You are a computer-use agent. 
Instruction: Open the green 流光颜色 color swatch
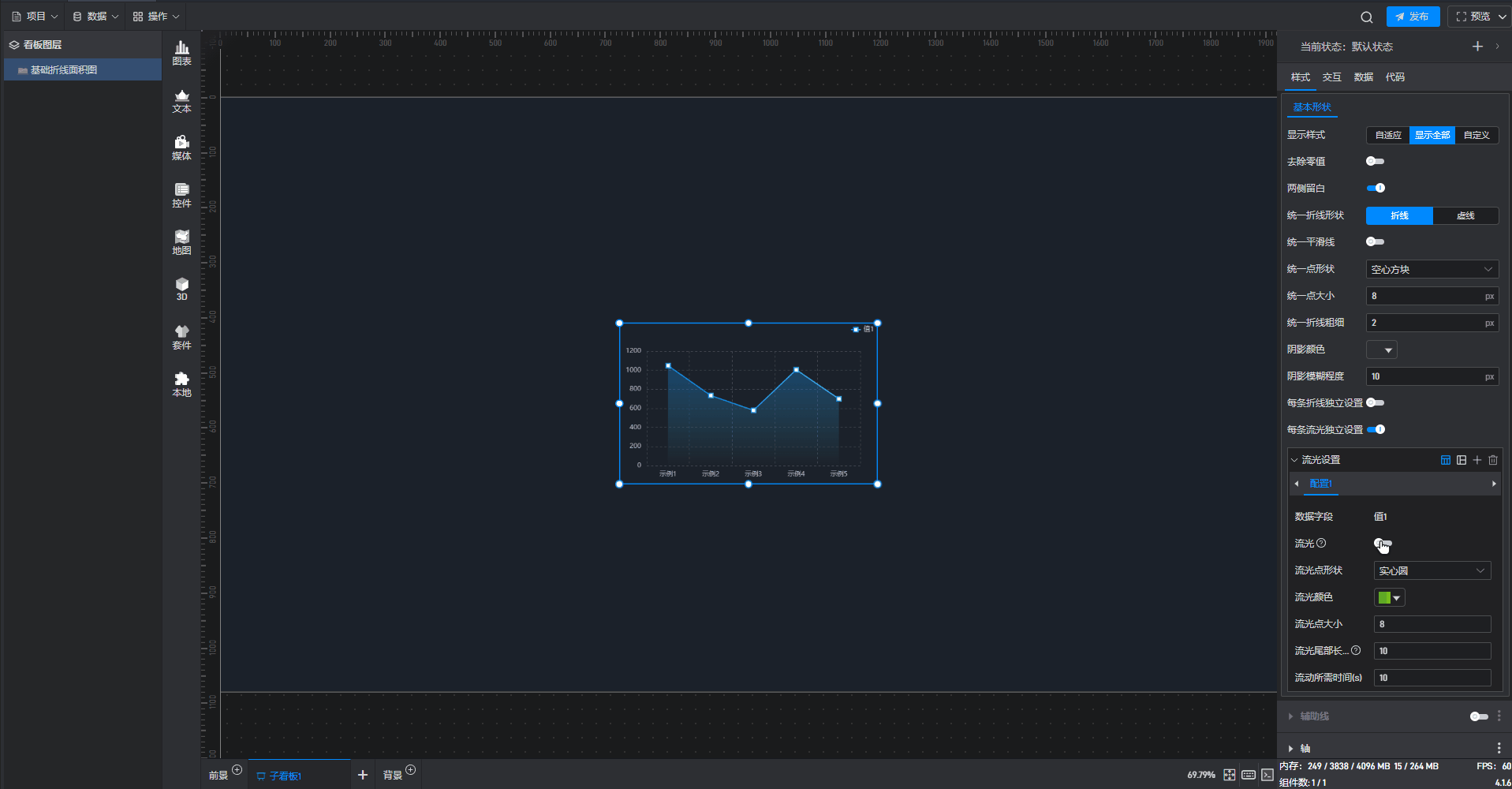[x=1389, y=598]
